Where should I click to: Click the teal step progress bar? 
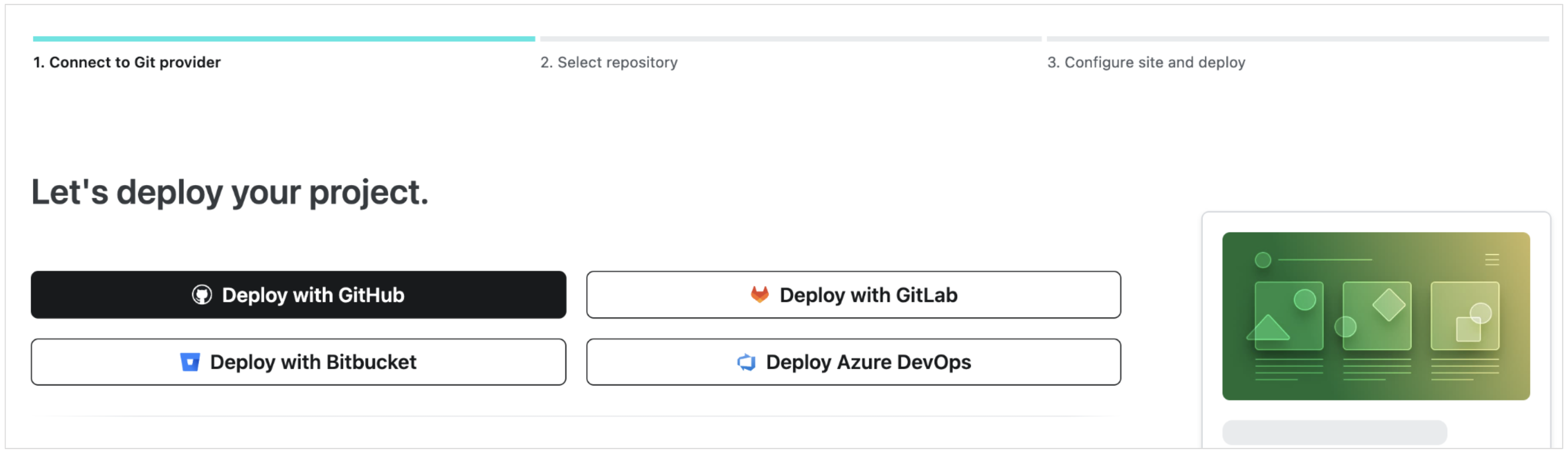[x=282, y=38]
